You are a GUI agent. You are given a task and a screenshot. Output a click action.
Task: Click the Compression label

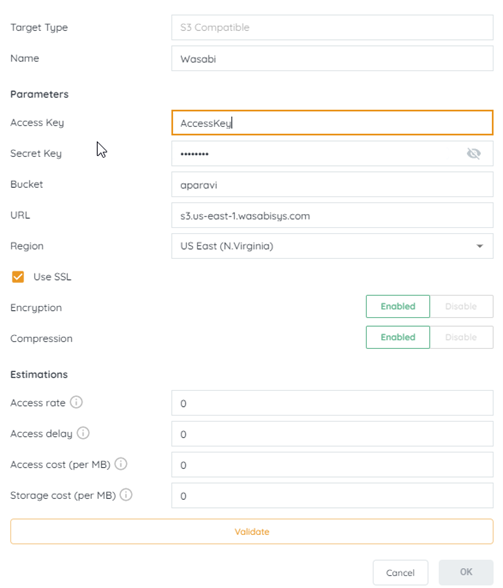pyautogui.click(x=41, y=339)
